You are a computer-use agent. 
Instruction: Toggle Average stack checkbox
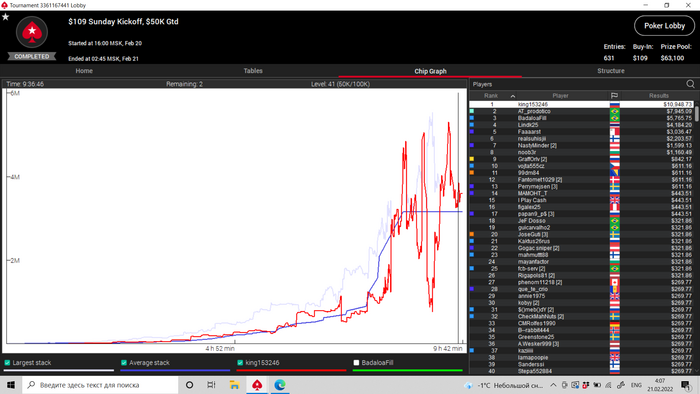[x=124, y=362]
